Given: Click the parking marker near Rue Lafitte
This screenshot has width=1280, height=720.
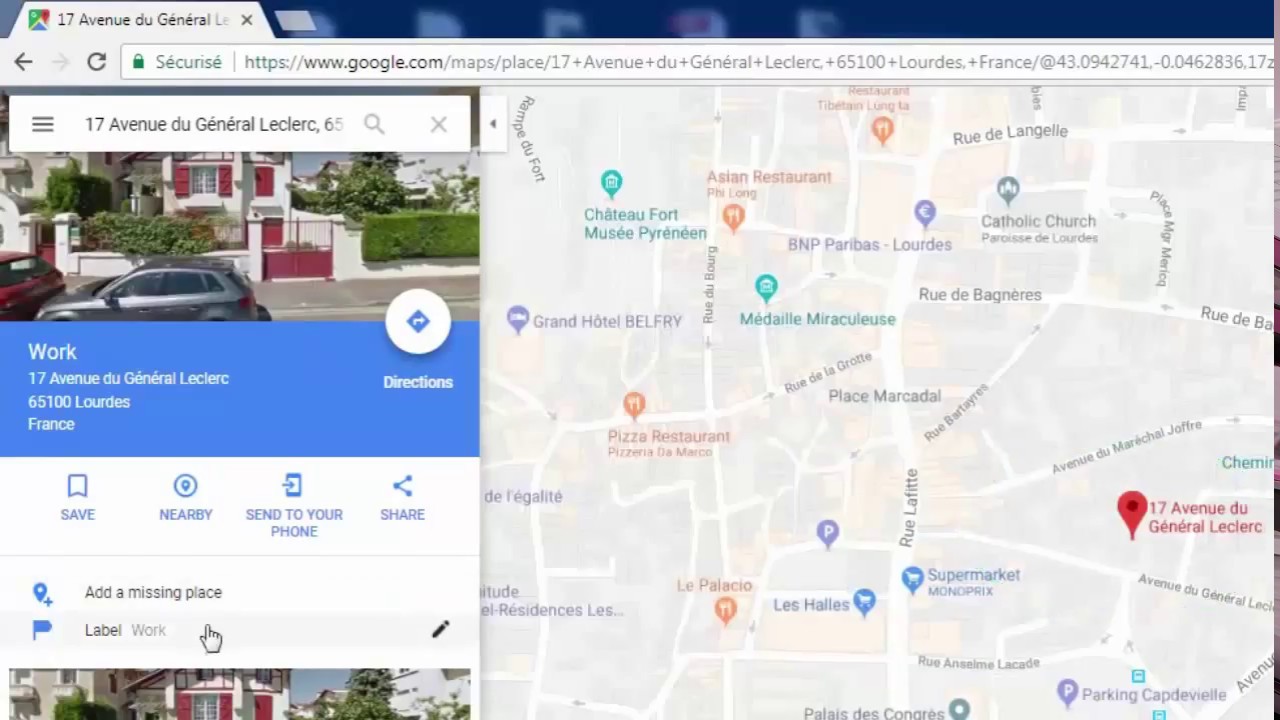Looking at the screenshot, I should coord(827,533).
